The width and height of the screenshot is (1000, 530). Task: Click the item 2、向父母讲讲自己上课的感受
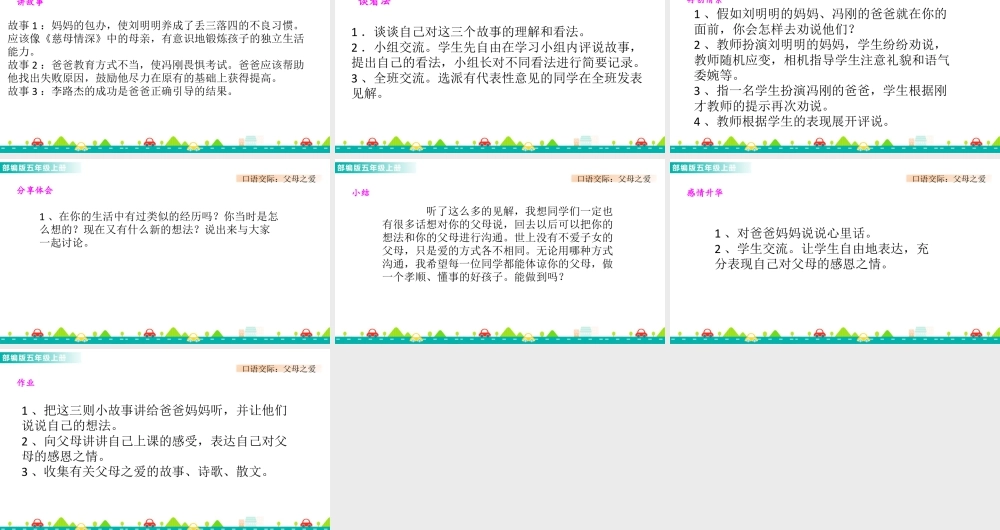[154, 448]
